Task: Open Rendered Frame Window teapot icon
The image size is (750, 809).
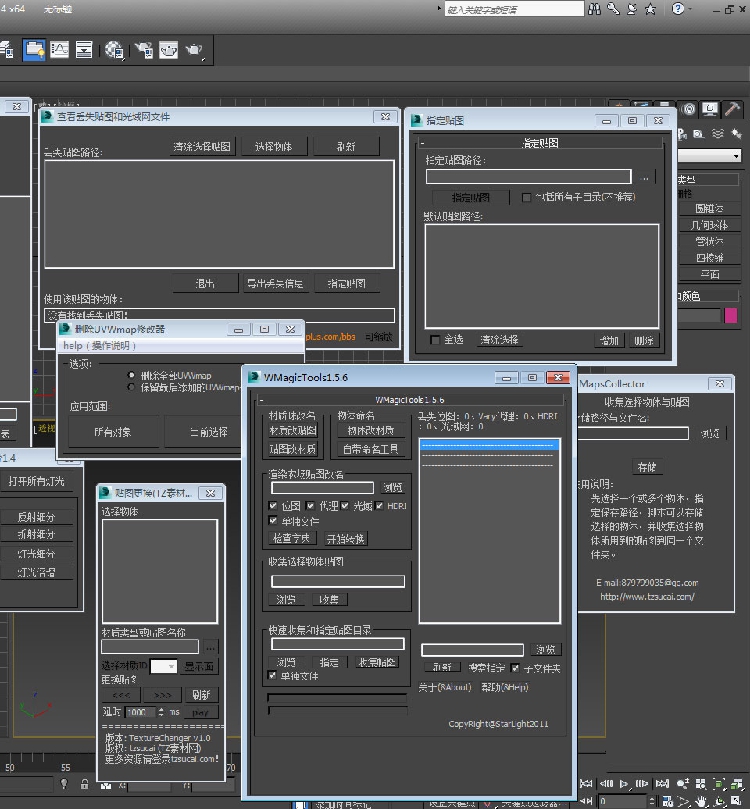Action: click(168, 50)
